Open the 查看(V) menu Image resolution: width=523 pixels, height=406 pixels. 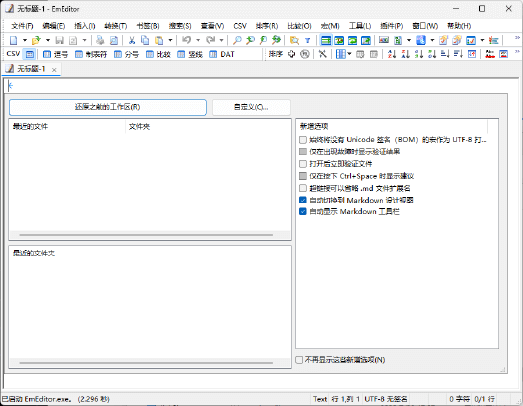tap(212, 26)
